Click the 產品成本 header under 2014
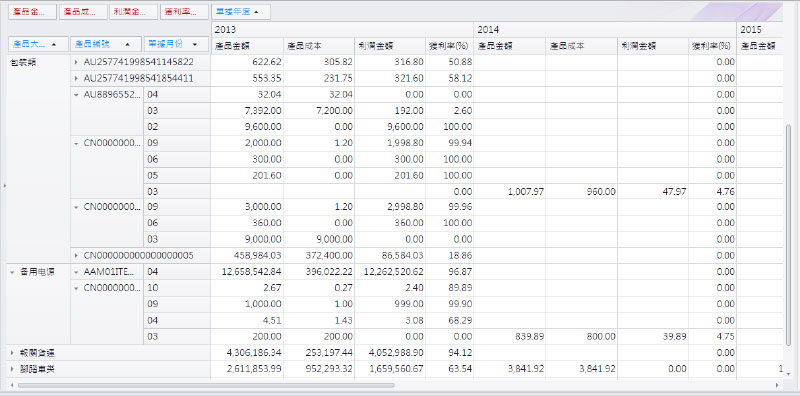Viewport: 800px width, 396px height. tap(582, 46)
